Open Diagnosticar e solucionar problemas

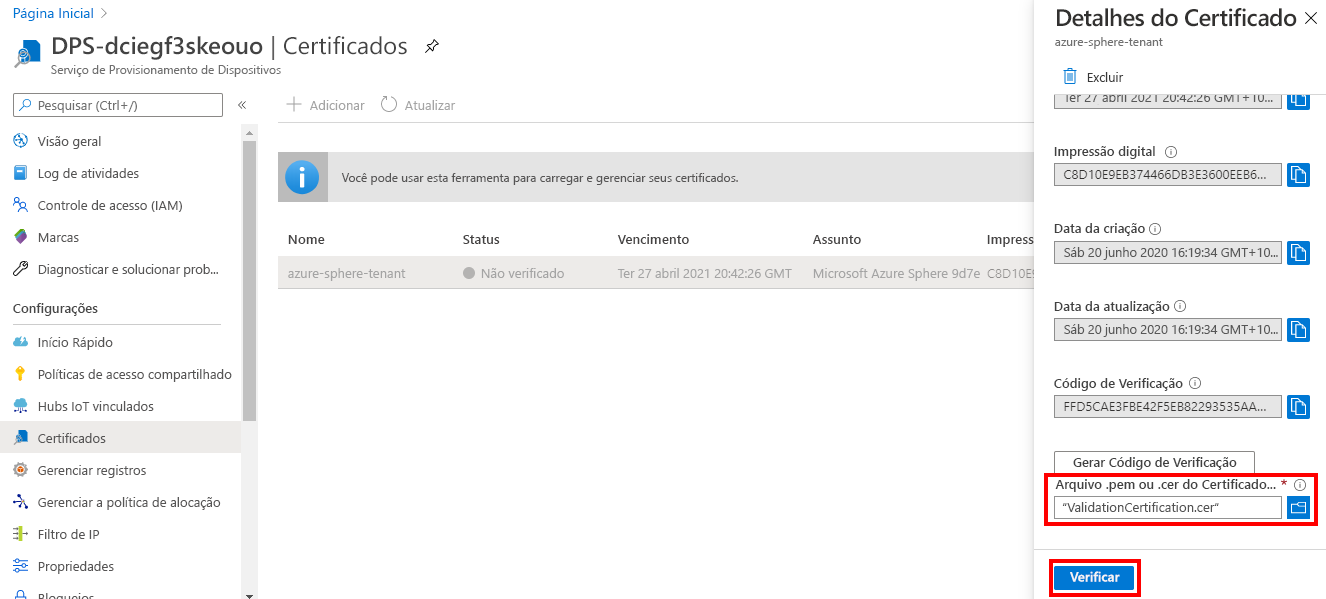[x=126, y=269]
